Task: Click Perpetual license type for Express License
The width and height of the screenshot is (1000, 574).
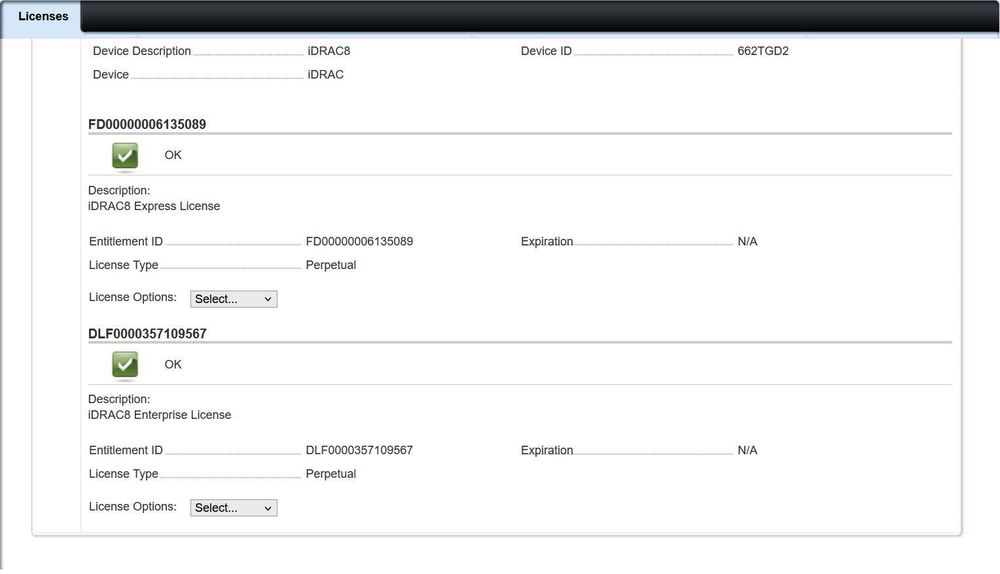Action: click(330, 265)
